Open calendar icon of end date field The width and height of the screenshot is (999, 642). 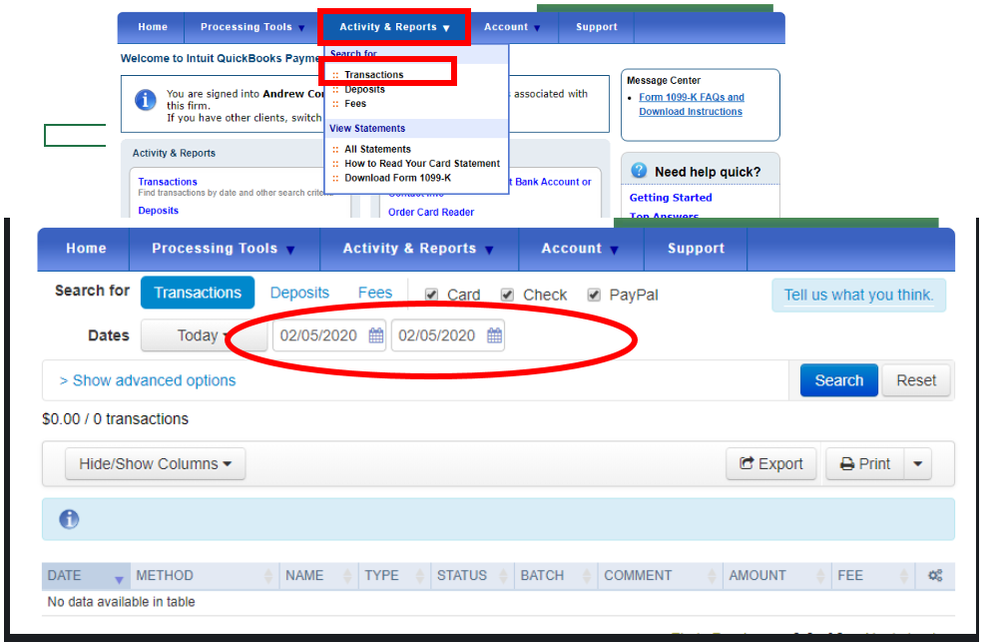pos(494,336)
